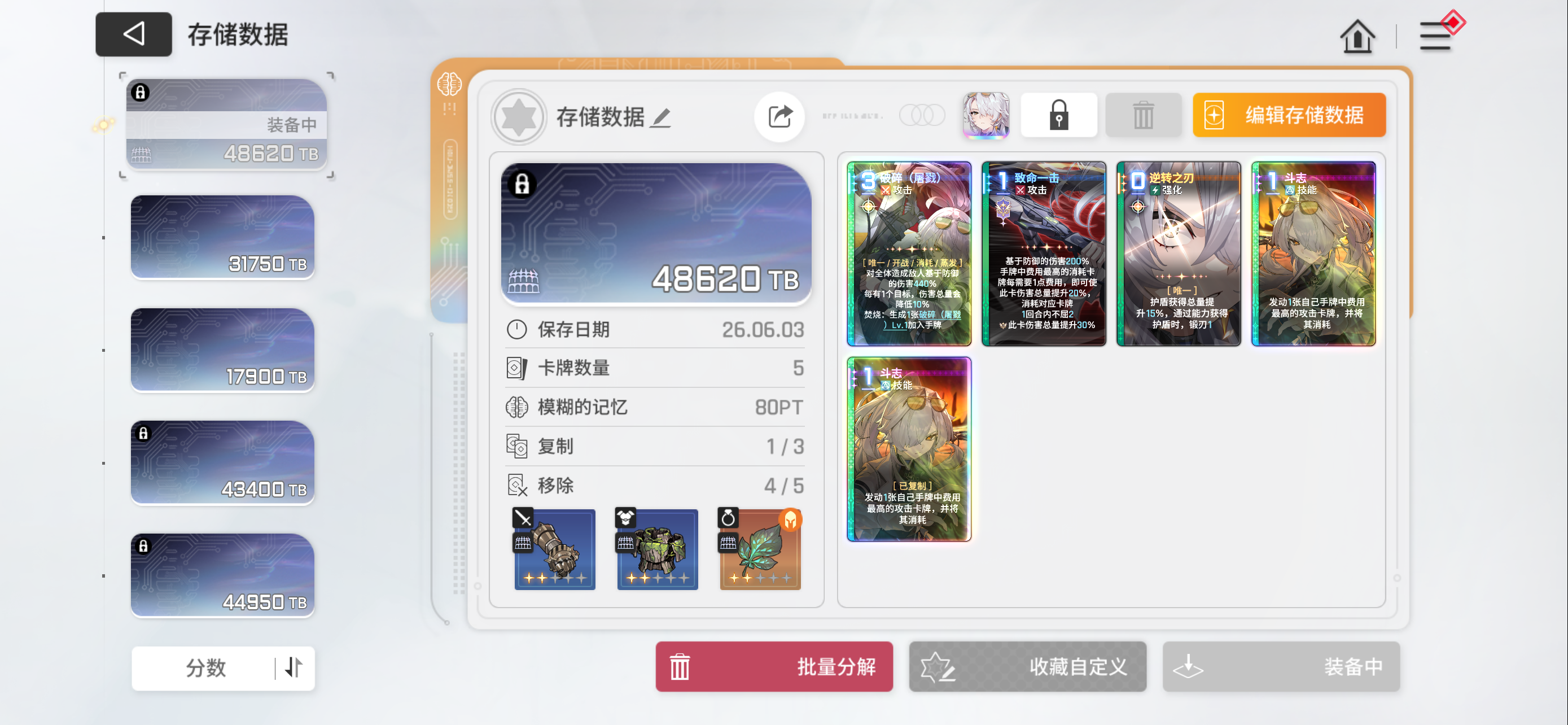Viewport: 1568px width, 725px height.
Task: Select the character portrait icon
Action: coord(986,115)
